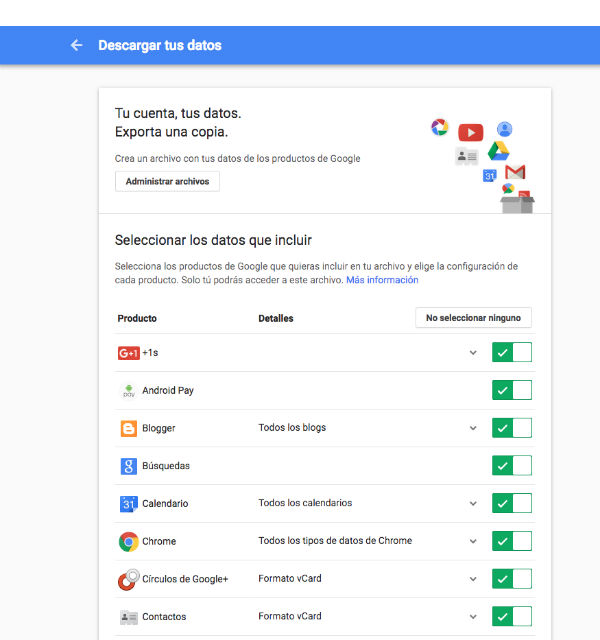Disable the +1s toggle

tap(512, 353)
